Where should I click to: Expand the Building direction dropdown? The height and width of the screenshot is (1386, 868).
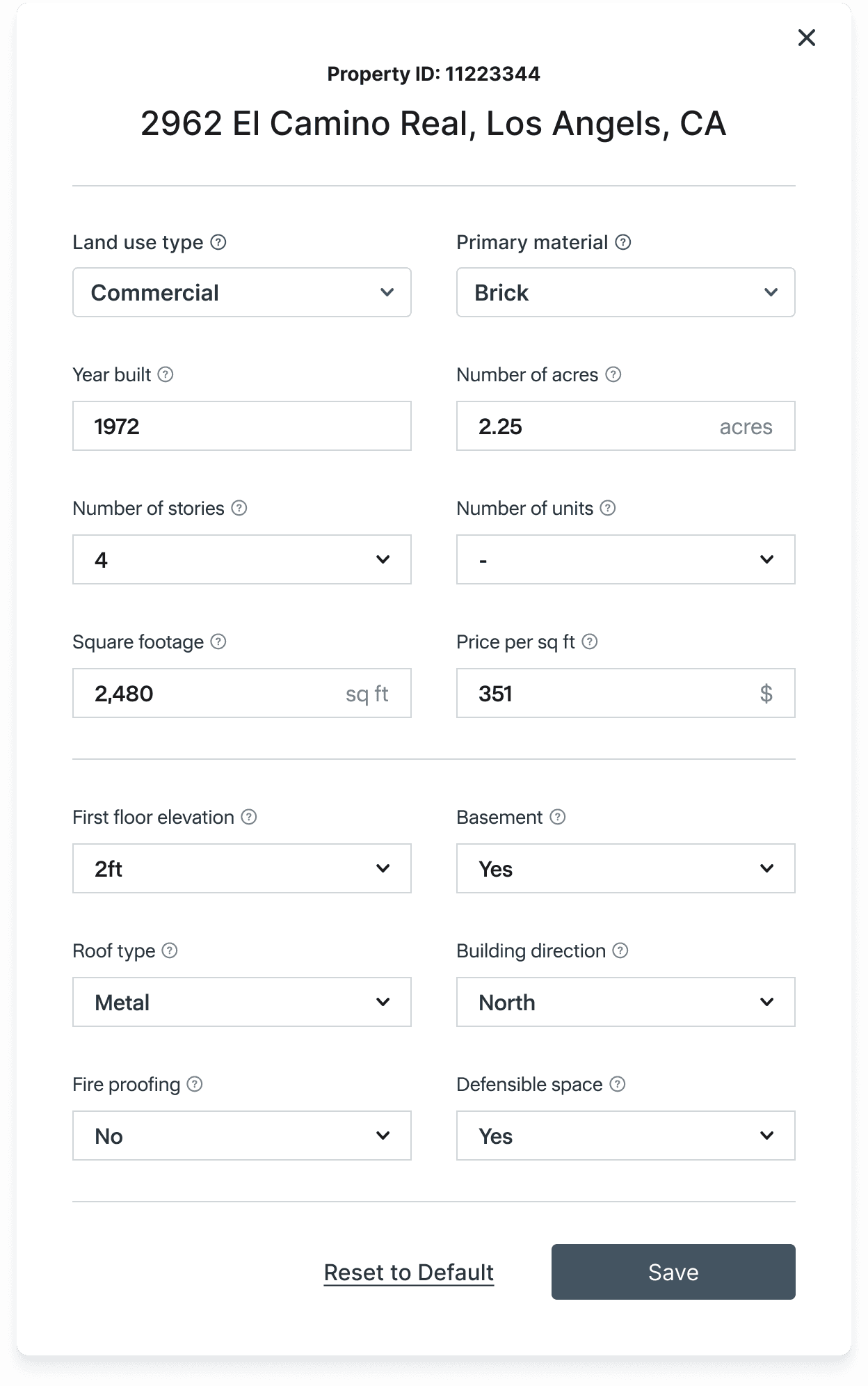(625, 1002)
